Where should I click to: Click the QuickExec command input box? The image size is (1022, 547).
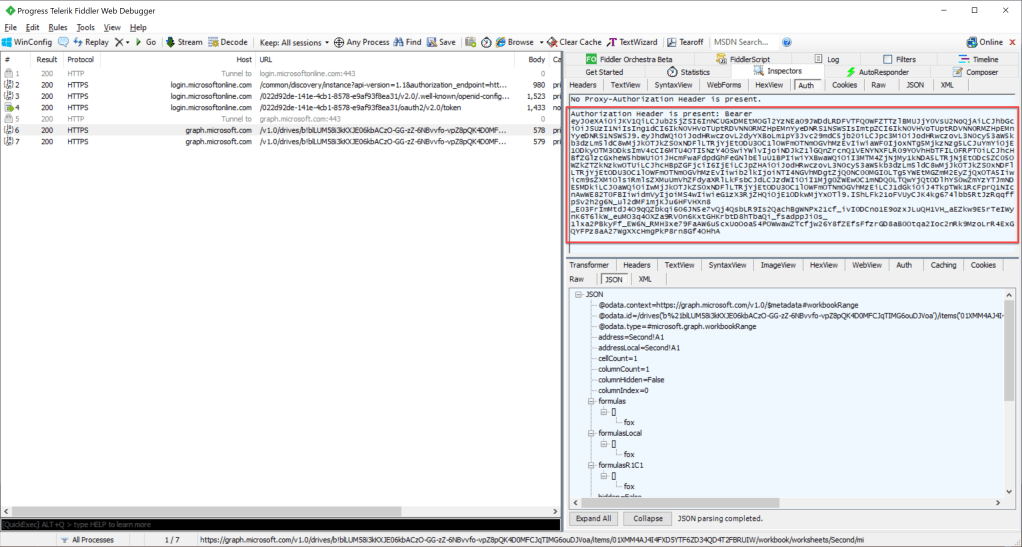(280, 525)
